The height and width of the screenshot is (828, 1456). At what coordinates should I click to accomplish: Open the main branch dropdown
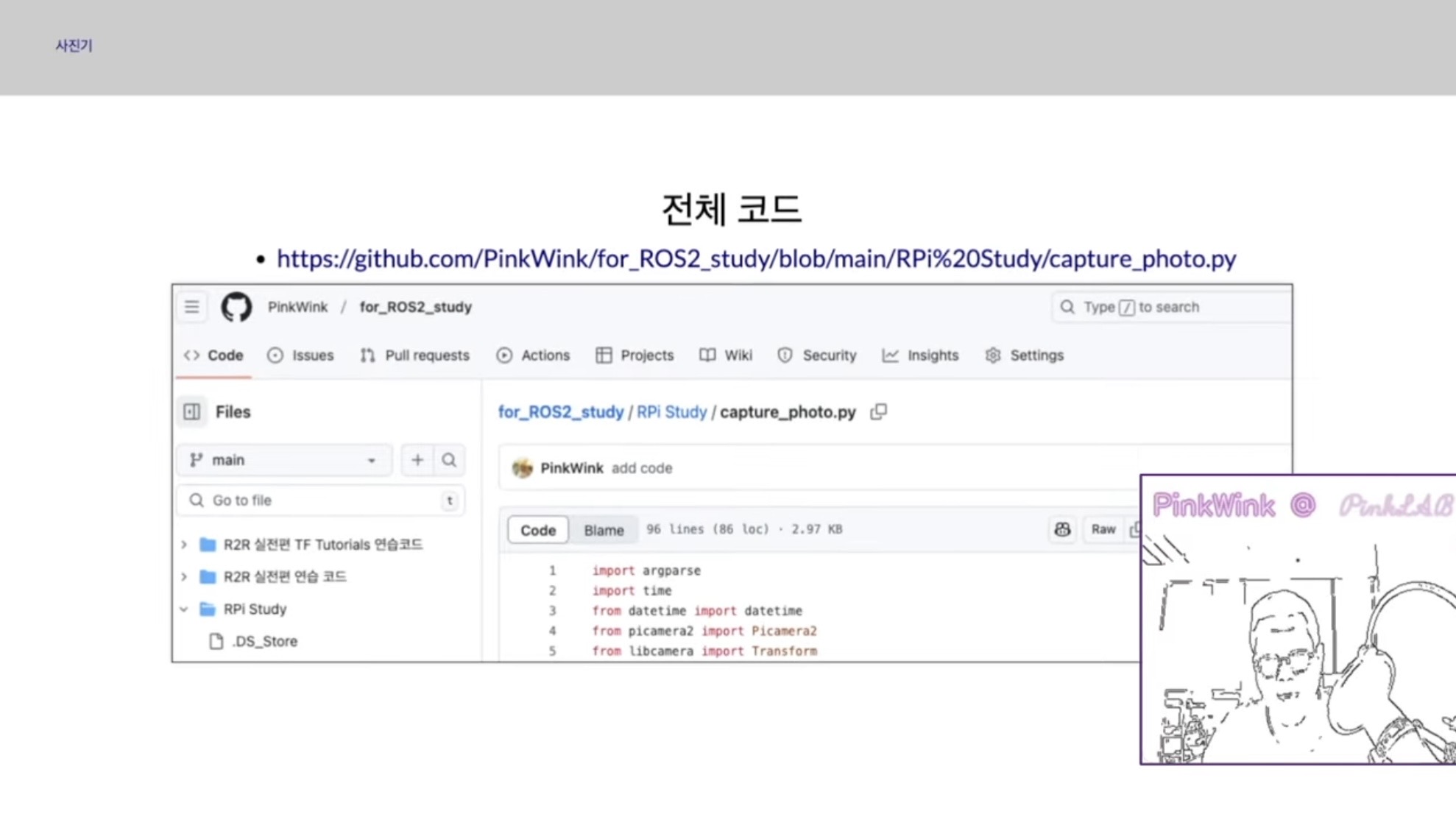(x=283, y=460)
